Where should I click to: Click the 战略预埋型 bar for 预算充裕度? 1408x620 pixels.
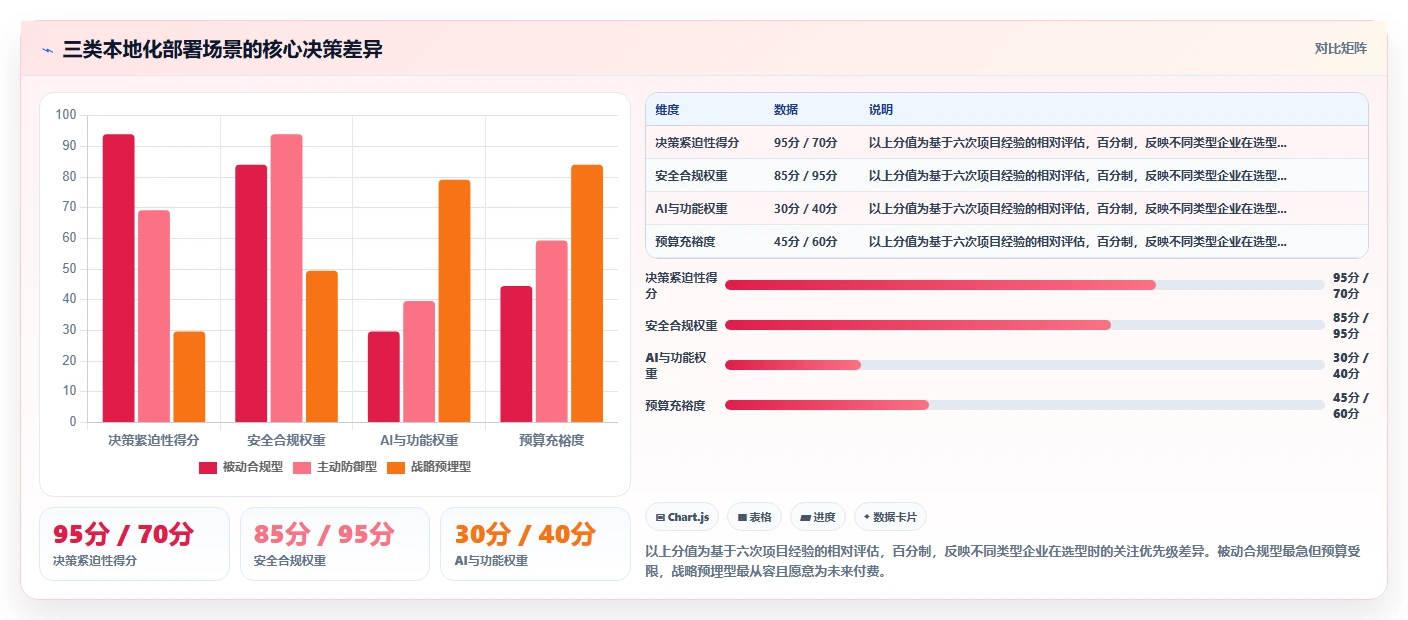587,293
